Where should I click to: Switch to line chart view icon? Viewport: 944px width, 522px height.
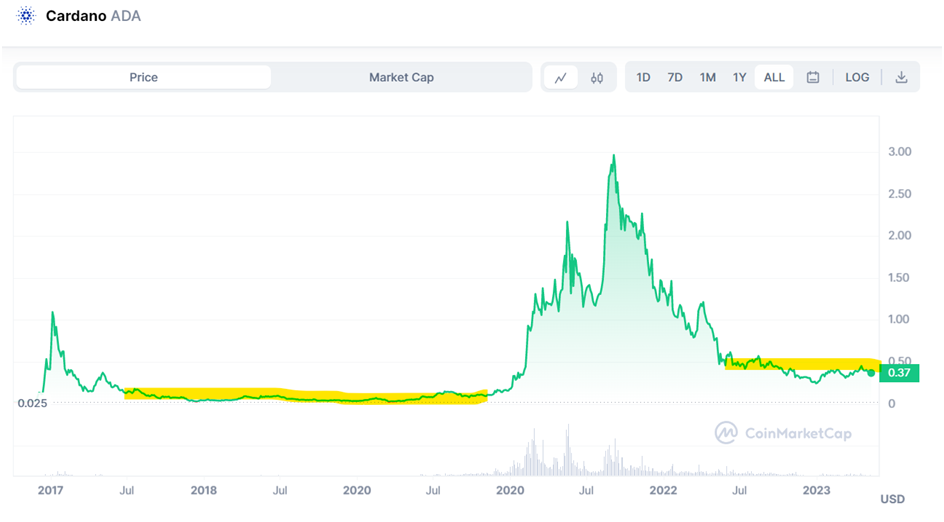pos(560,78)
